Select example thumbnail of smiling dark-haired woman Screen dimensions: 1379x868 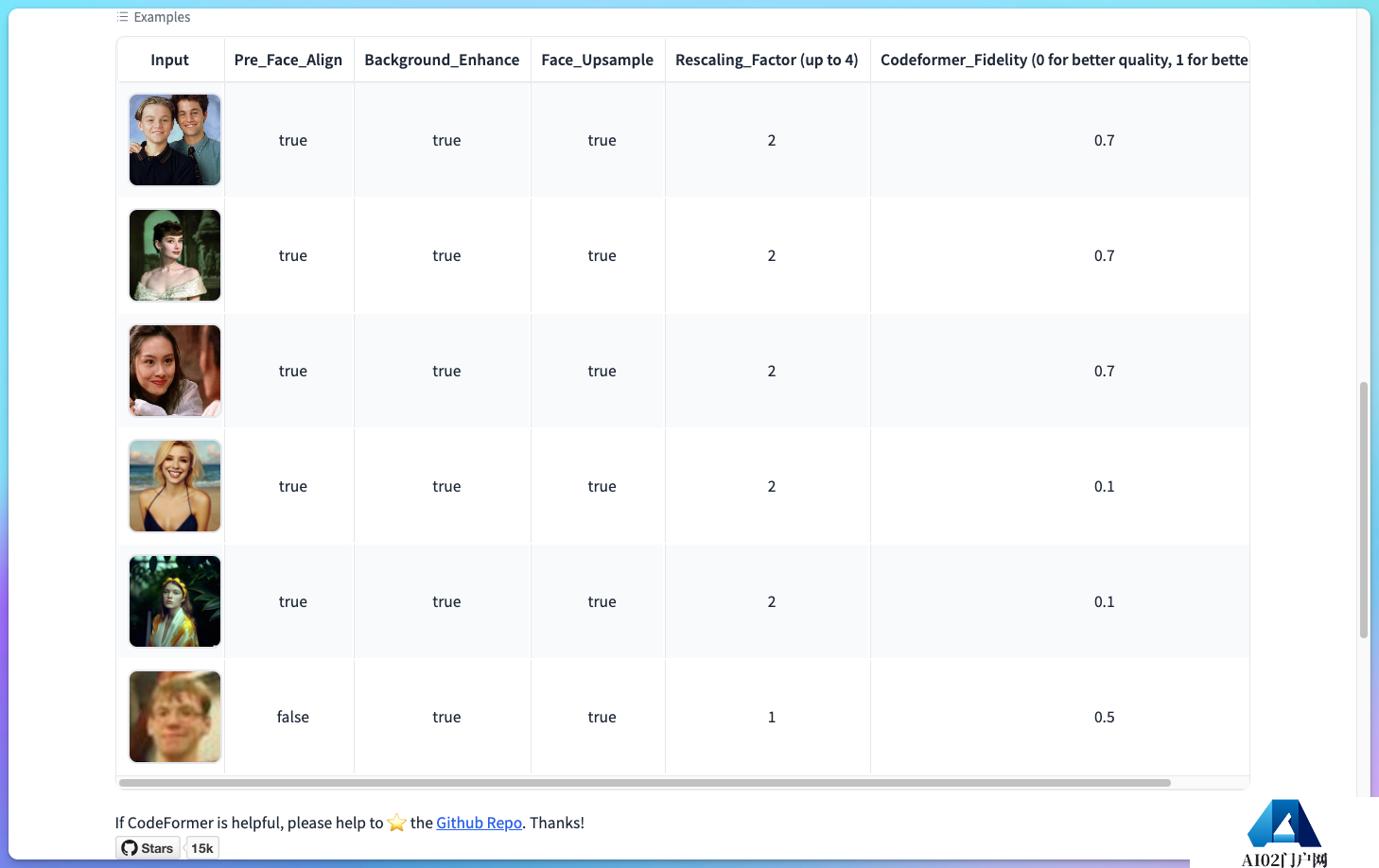[175, 371]
